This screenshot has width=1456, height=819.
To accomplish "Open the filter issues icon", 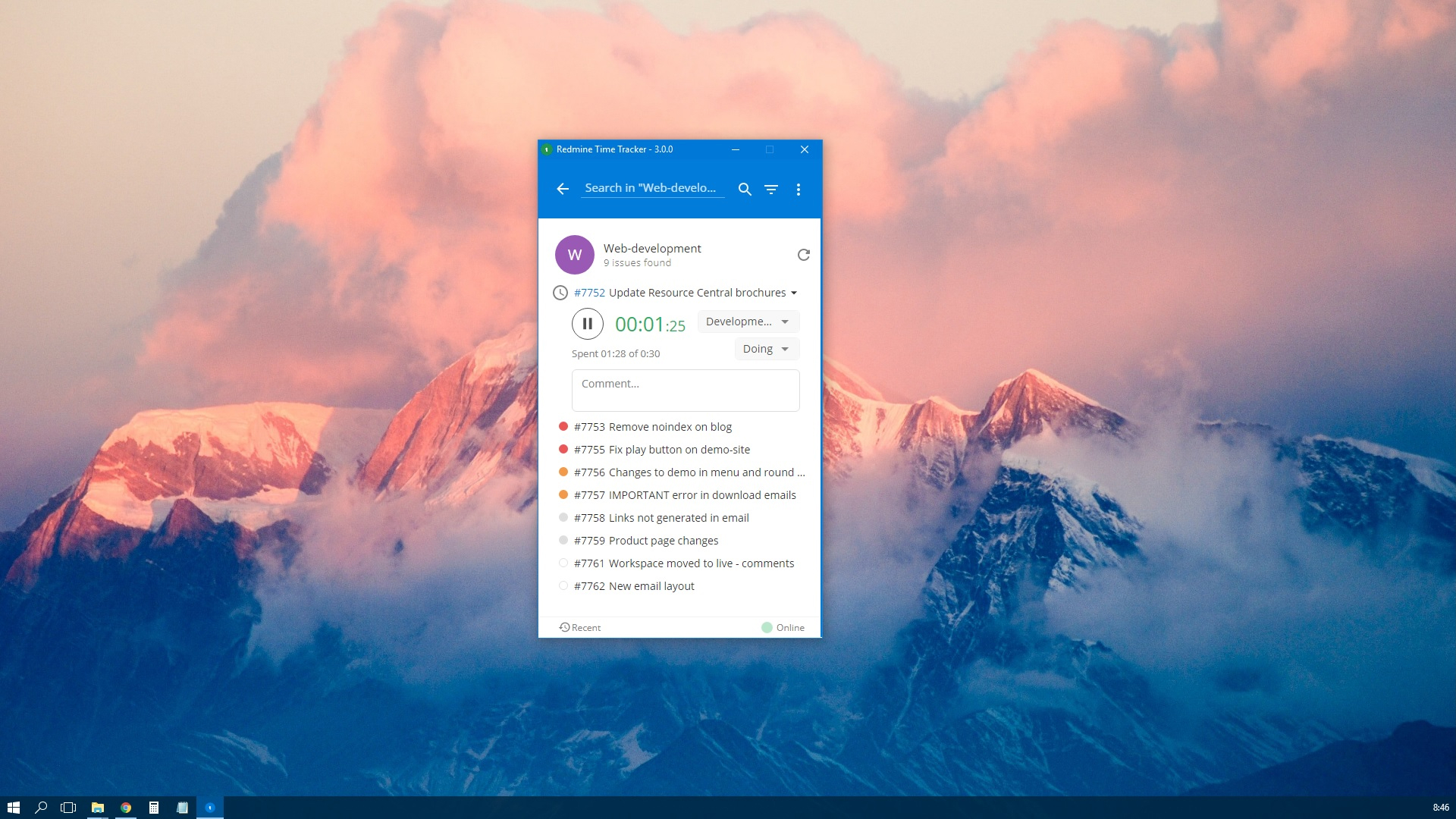I will 771,189.
